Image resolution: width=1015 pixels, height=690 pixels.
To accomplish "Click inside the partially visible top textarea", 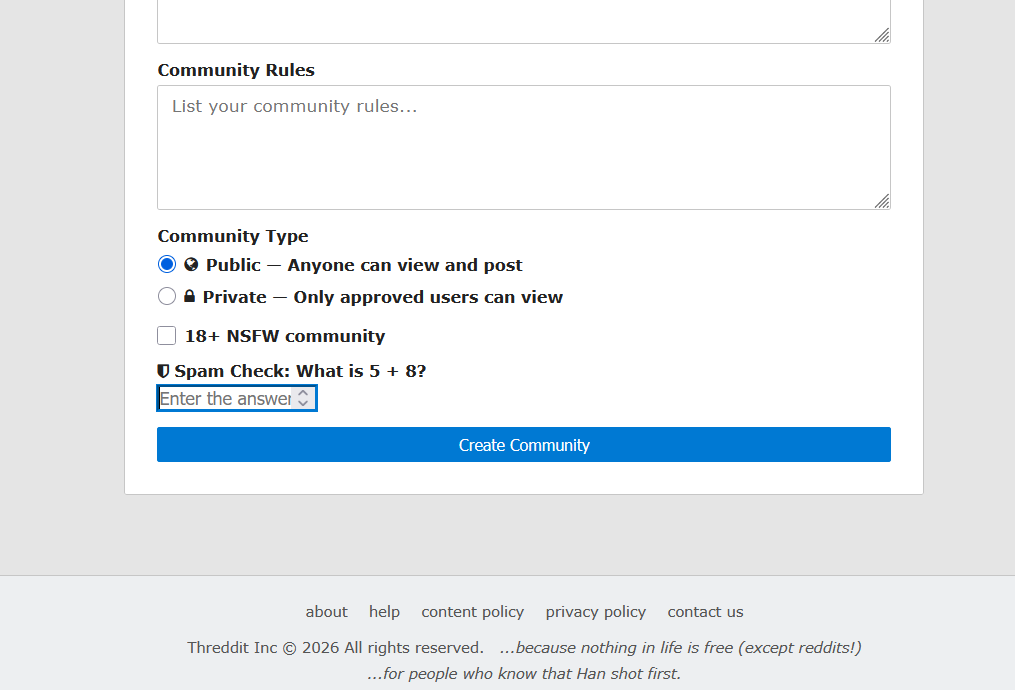I will [x=523, y=20].
